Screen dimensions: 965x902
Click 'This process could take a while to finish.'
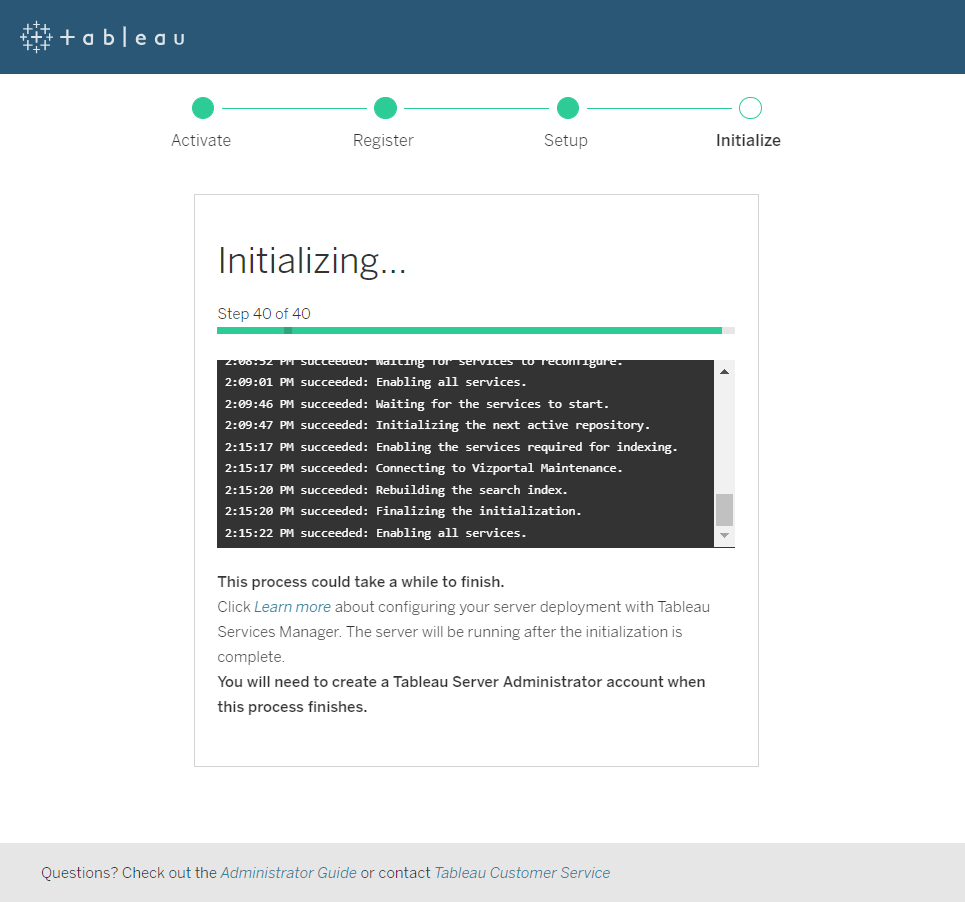361,581
